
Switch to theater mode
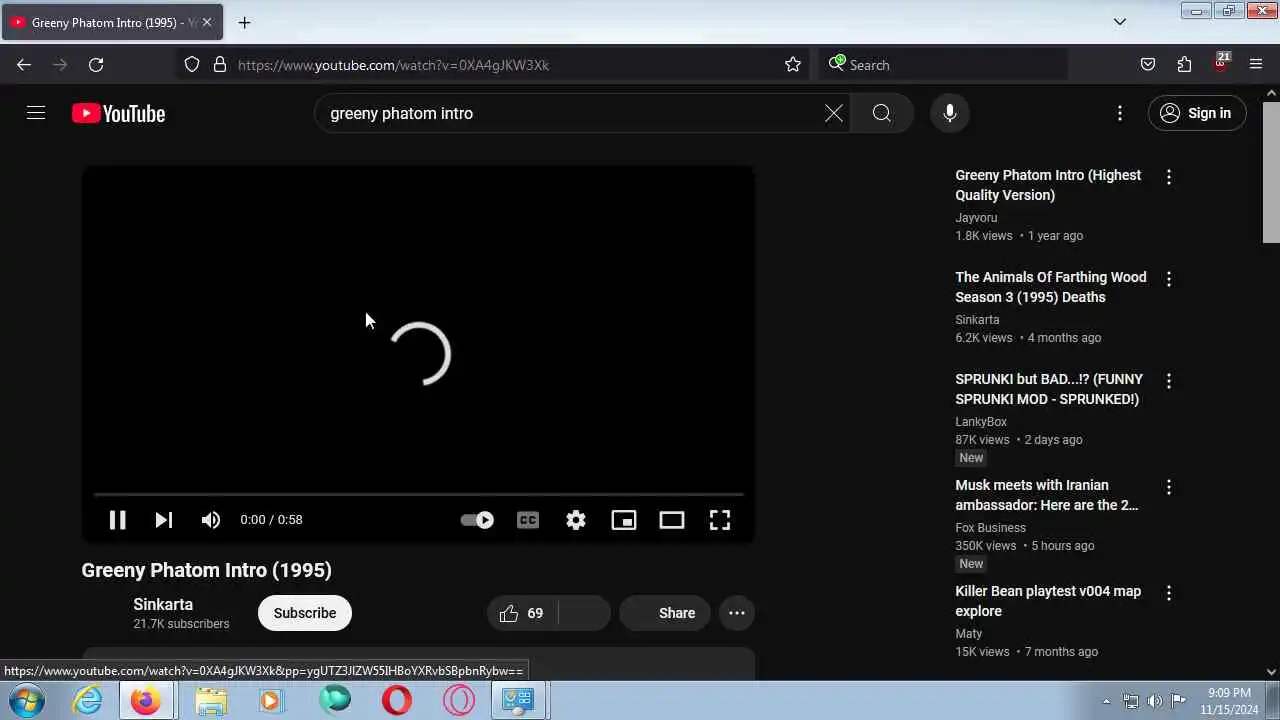[672, 520]
